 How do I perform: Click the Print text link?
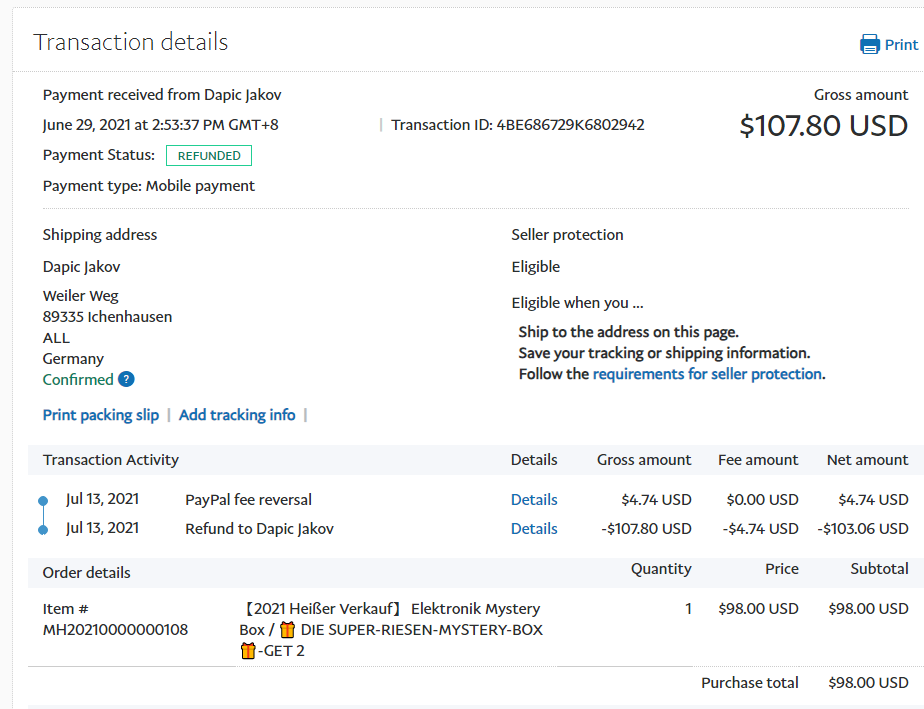click(901, 44)
